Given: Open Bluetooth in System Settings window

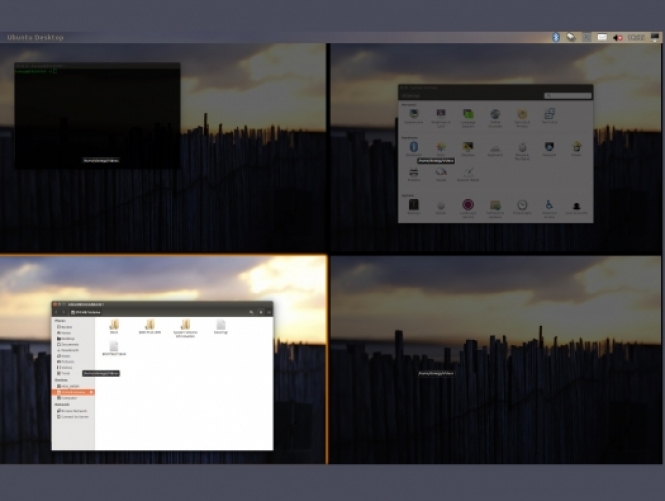Looking at the screenshot, I should (413, 148).
